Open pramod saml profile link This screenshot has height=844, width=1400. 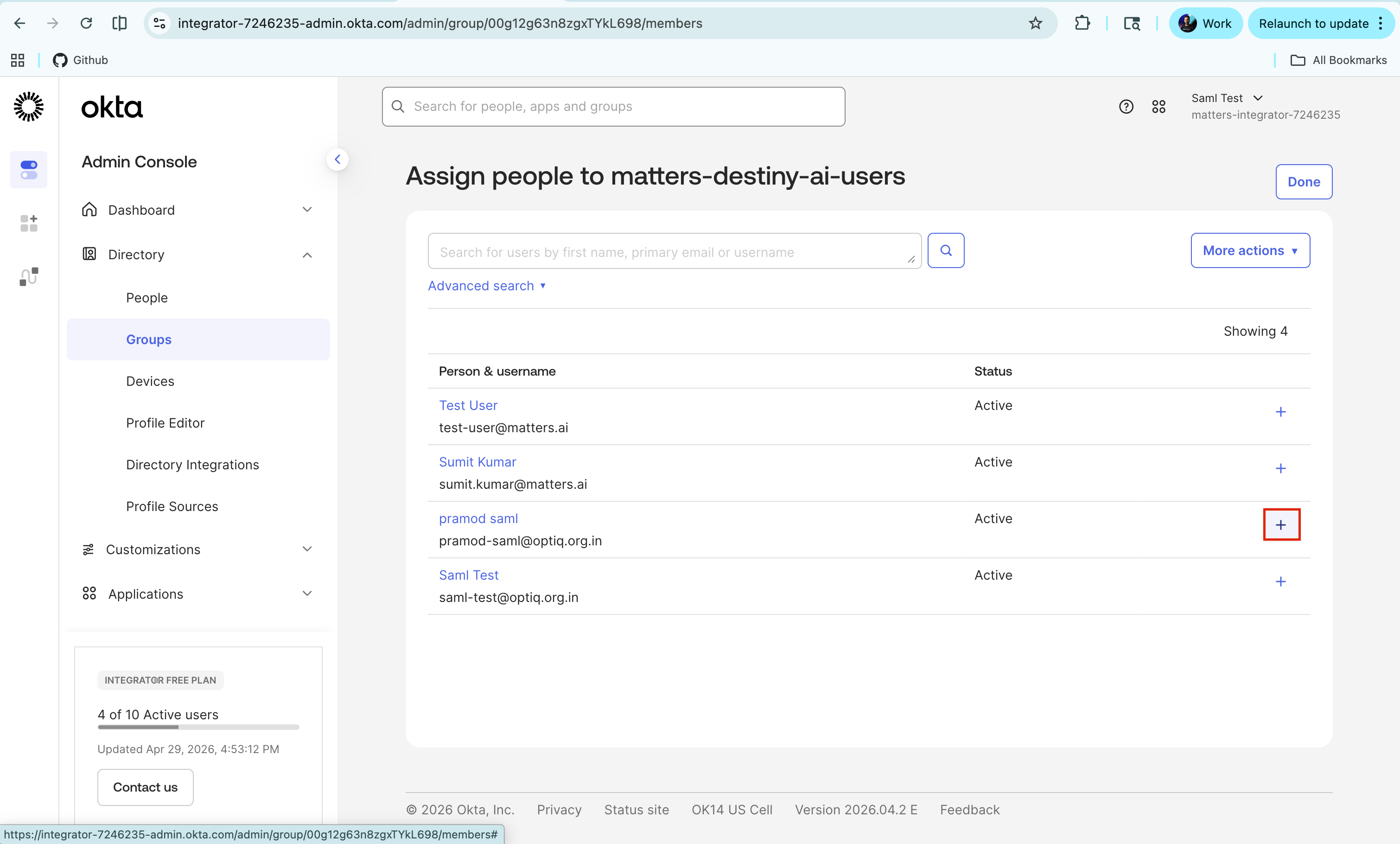point(478,518)
